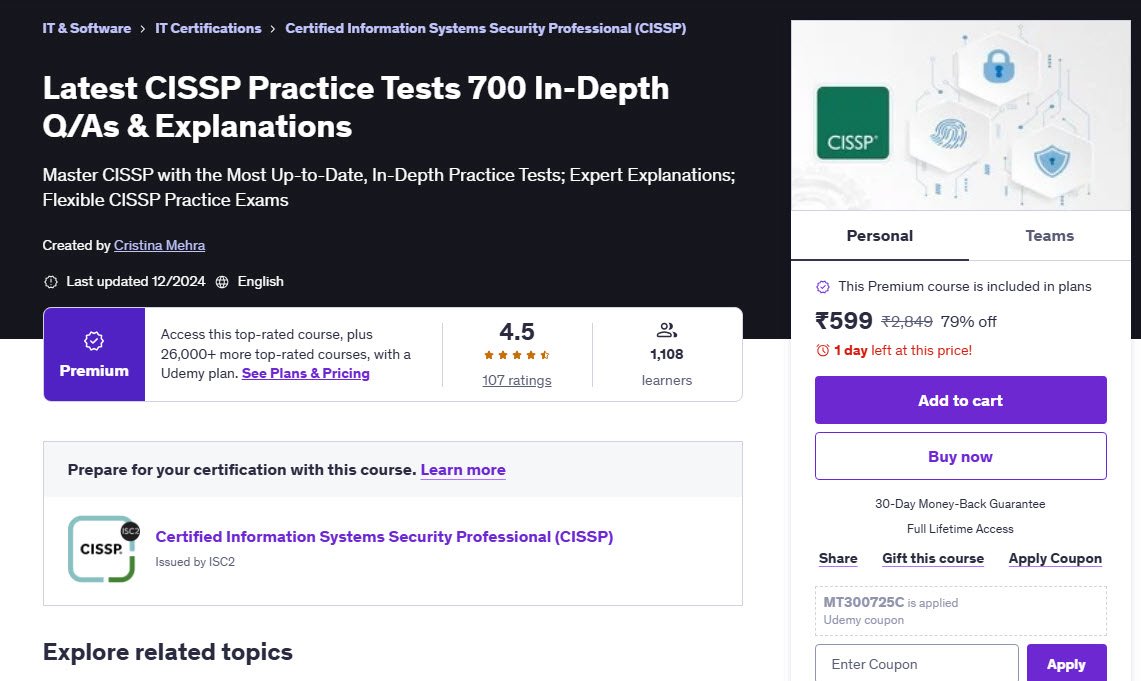Click the crossed-out ₹2,849 original price
Image resolution: width=1141 pixels, height=681 pixels.
907,322
